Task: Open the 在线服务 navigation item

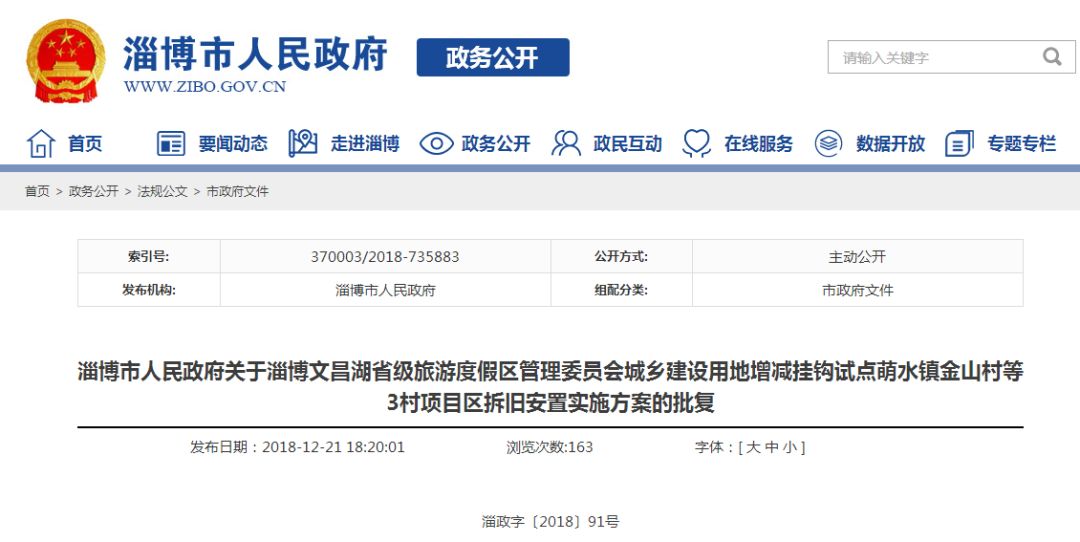Action: pyautogui.click(x=758, y=143)
